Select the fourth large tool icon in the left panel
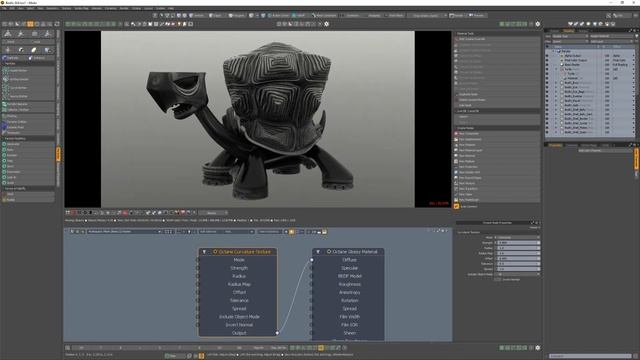This screenshot has width=640, height=360. pos(48,34)
